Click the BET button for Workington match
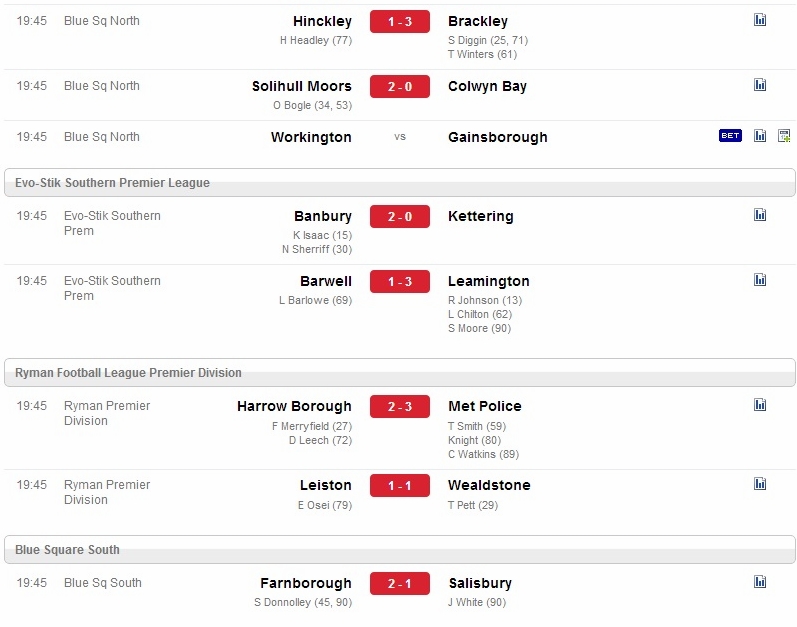Screen dimensions: 797x627 [x=730, y=136]
